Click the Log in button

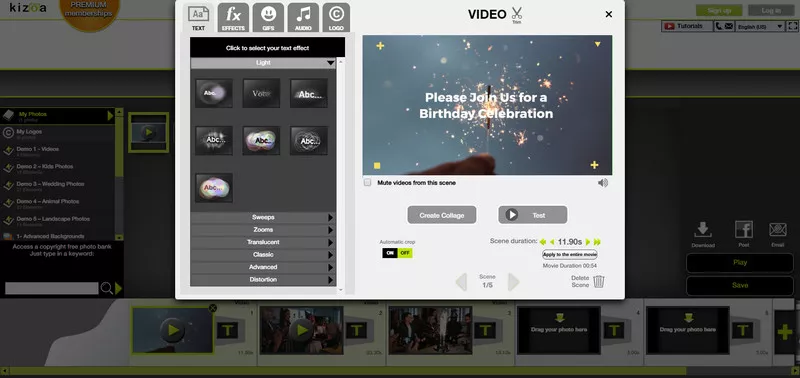tap(771, 10)
